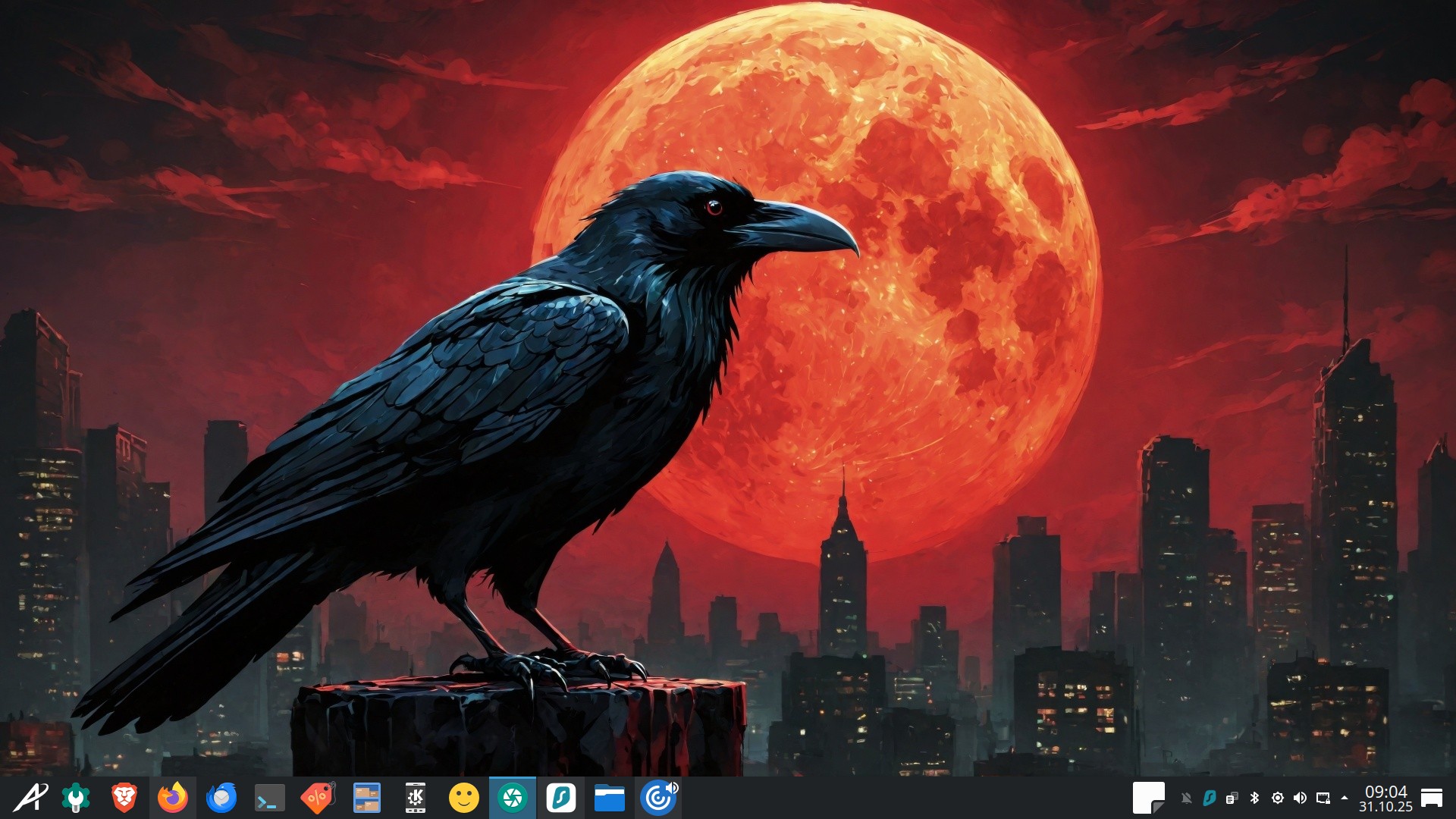This screenshot has height=819, width=1456.
Task: Open the discount tag software store
Action: pos(318,798)
